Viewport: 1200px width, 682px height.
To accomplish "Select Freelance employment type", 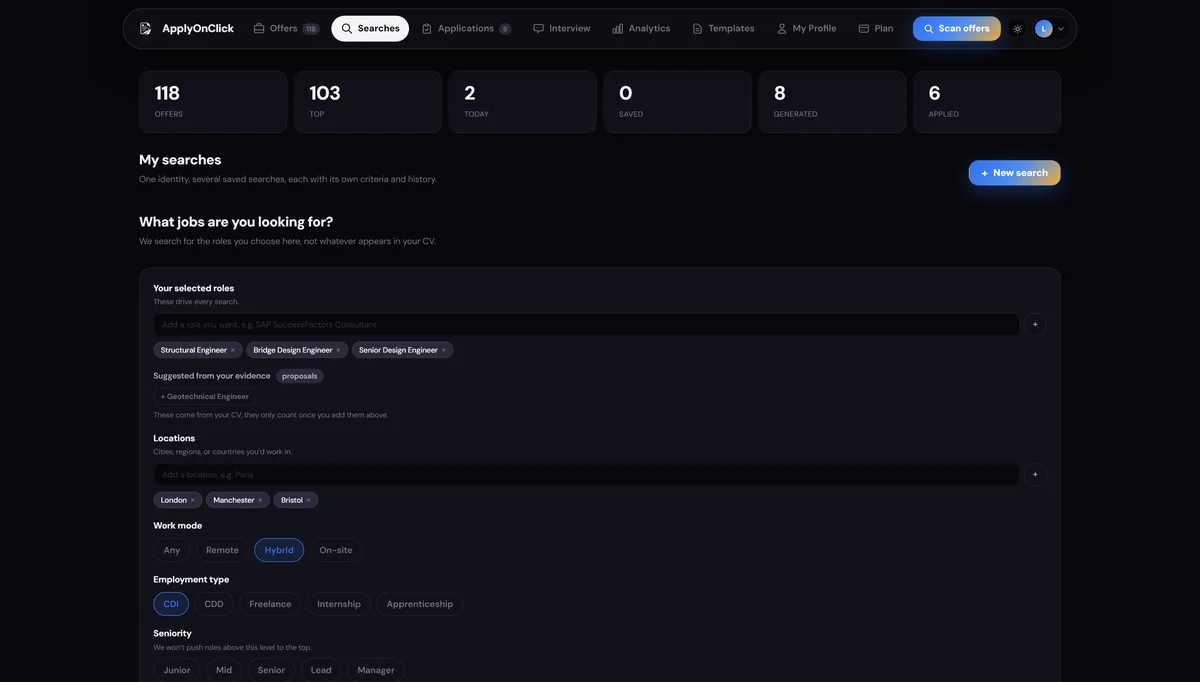I will tap(270, 604).
